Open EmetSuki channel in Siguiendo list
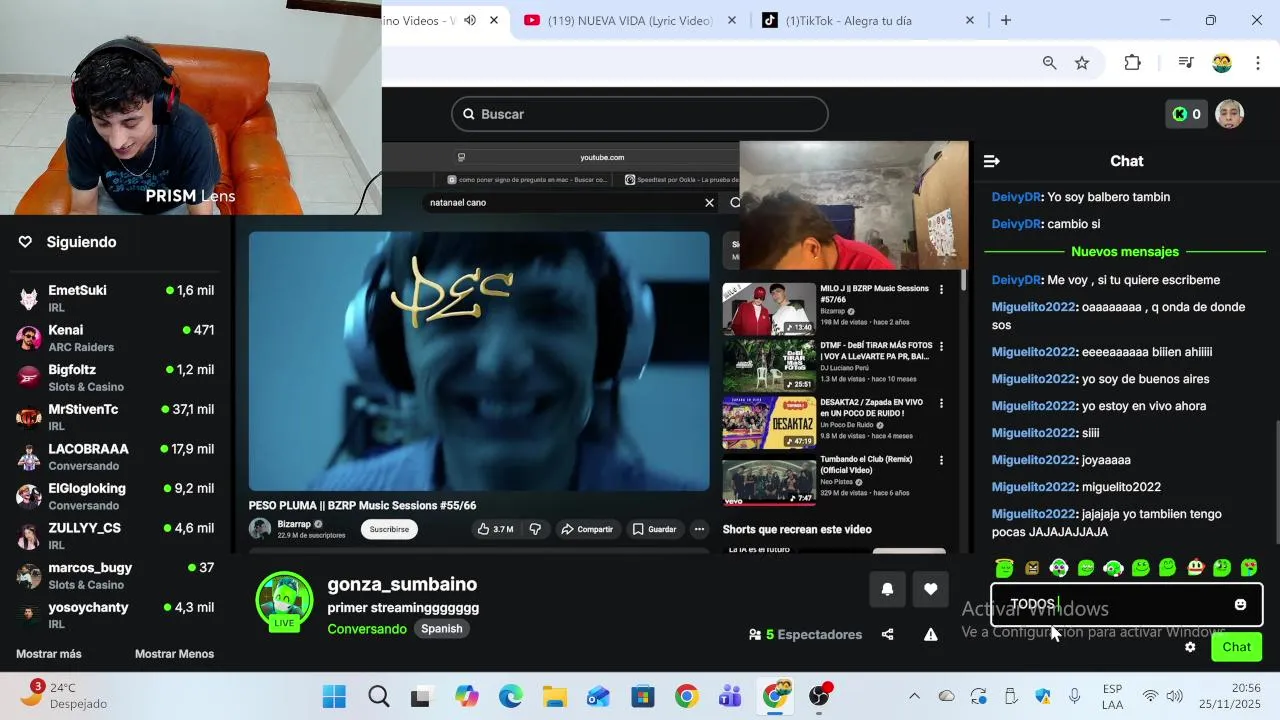The image size is (1280, 720). tap(115, 298)
